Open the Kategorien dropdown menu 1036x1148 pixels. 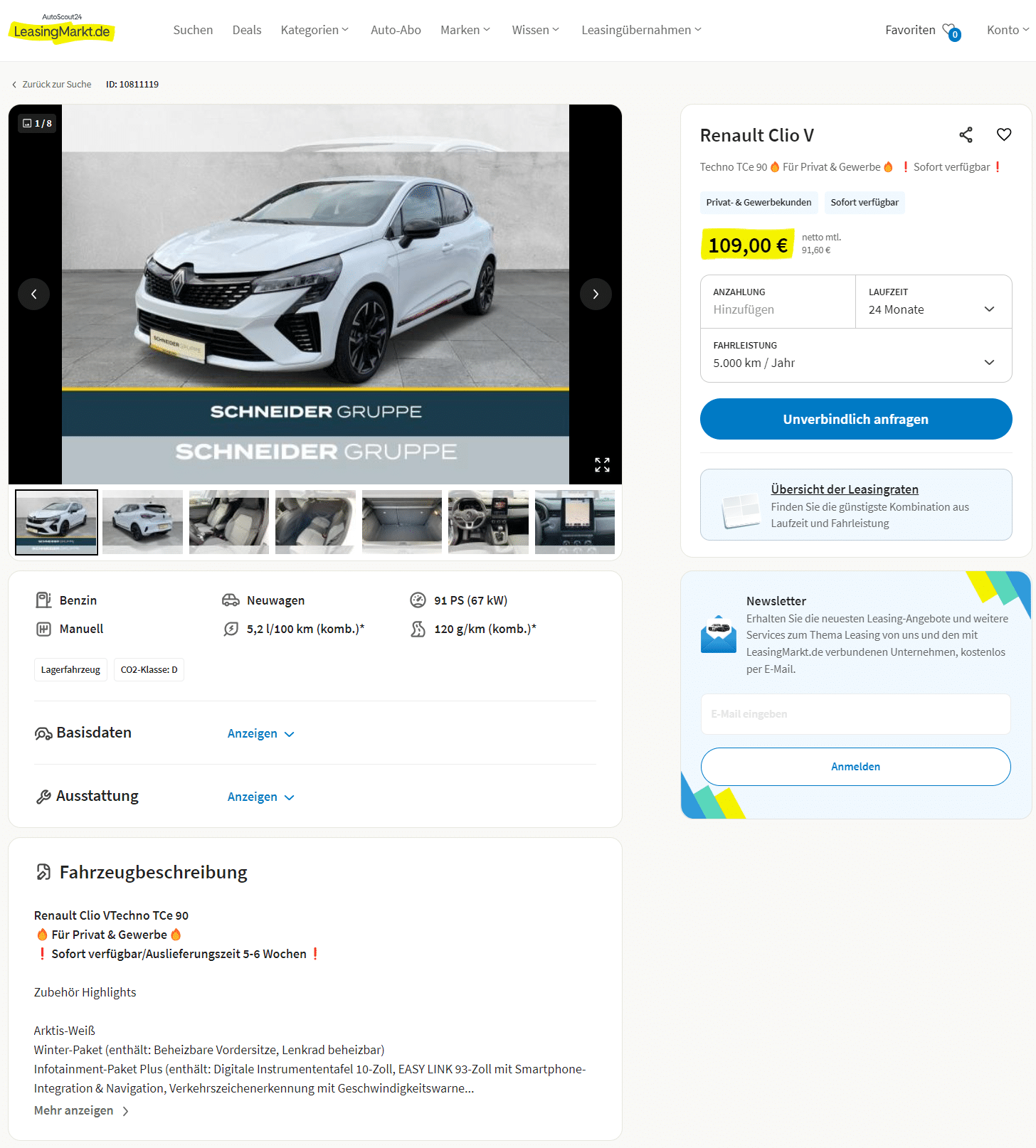tap(314, 30)
